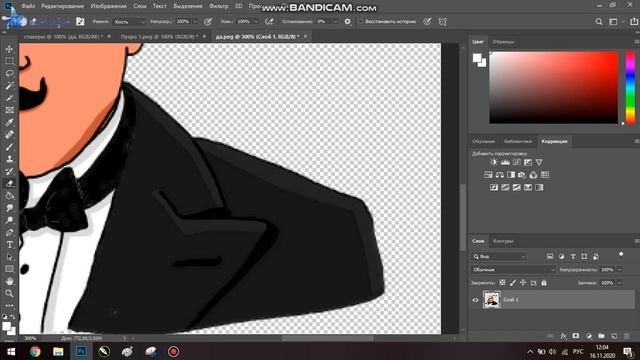This screenshot has height=360, width=640.
Task: Open the eraser mode Кисть dropdown
Action: [129, 22]
